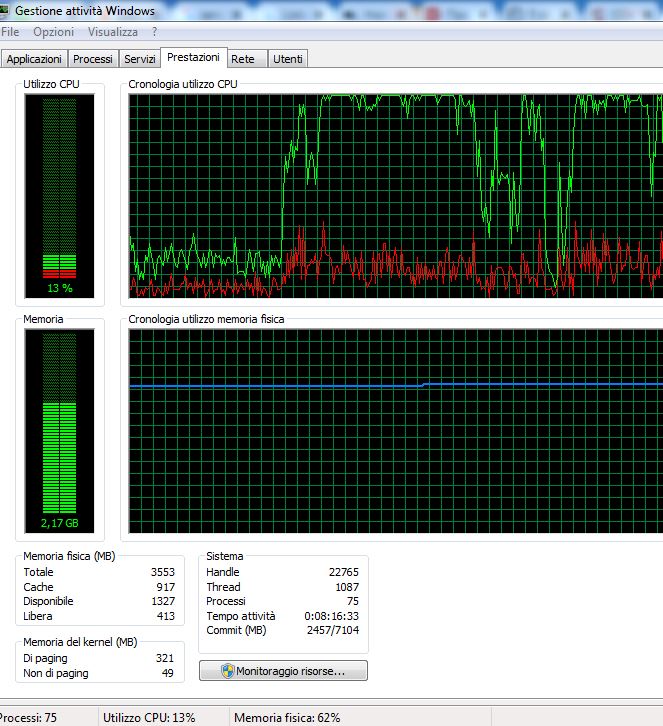The image size is (663, 726).
Task: Click the Monitoraggio risorse button
Action: pos(283,670)
